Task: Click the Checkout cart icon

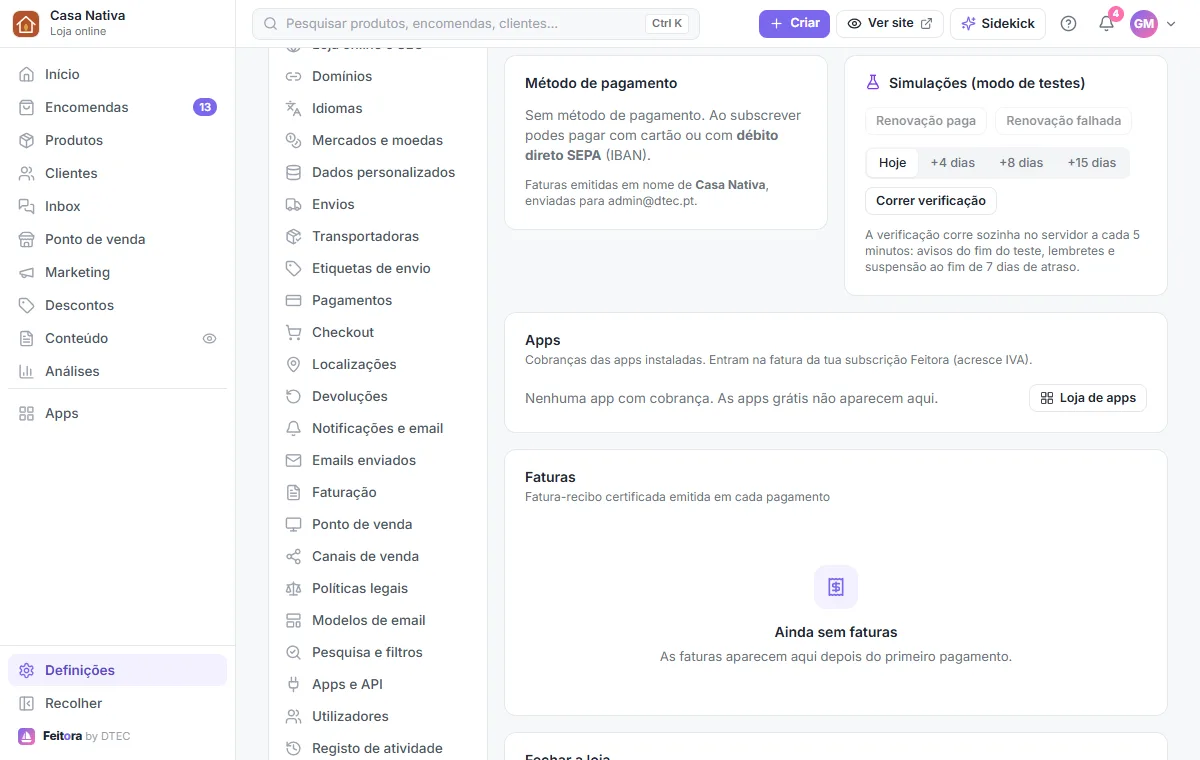Action: point(294,332)
